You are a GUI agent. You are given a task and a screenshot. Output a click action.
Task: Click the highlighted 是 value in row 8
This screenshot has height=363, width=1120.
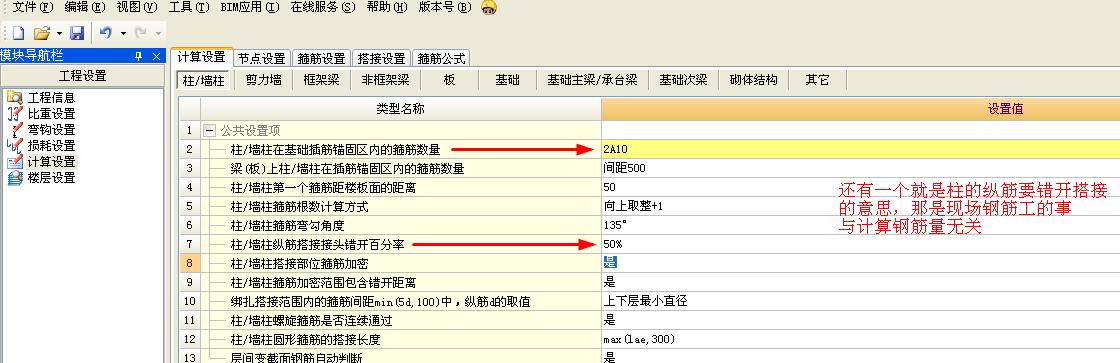pos(609,263)
